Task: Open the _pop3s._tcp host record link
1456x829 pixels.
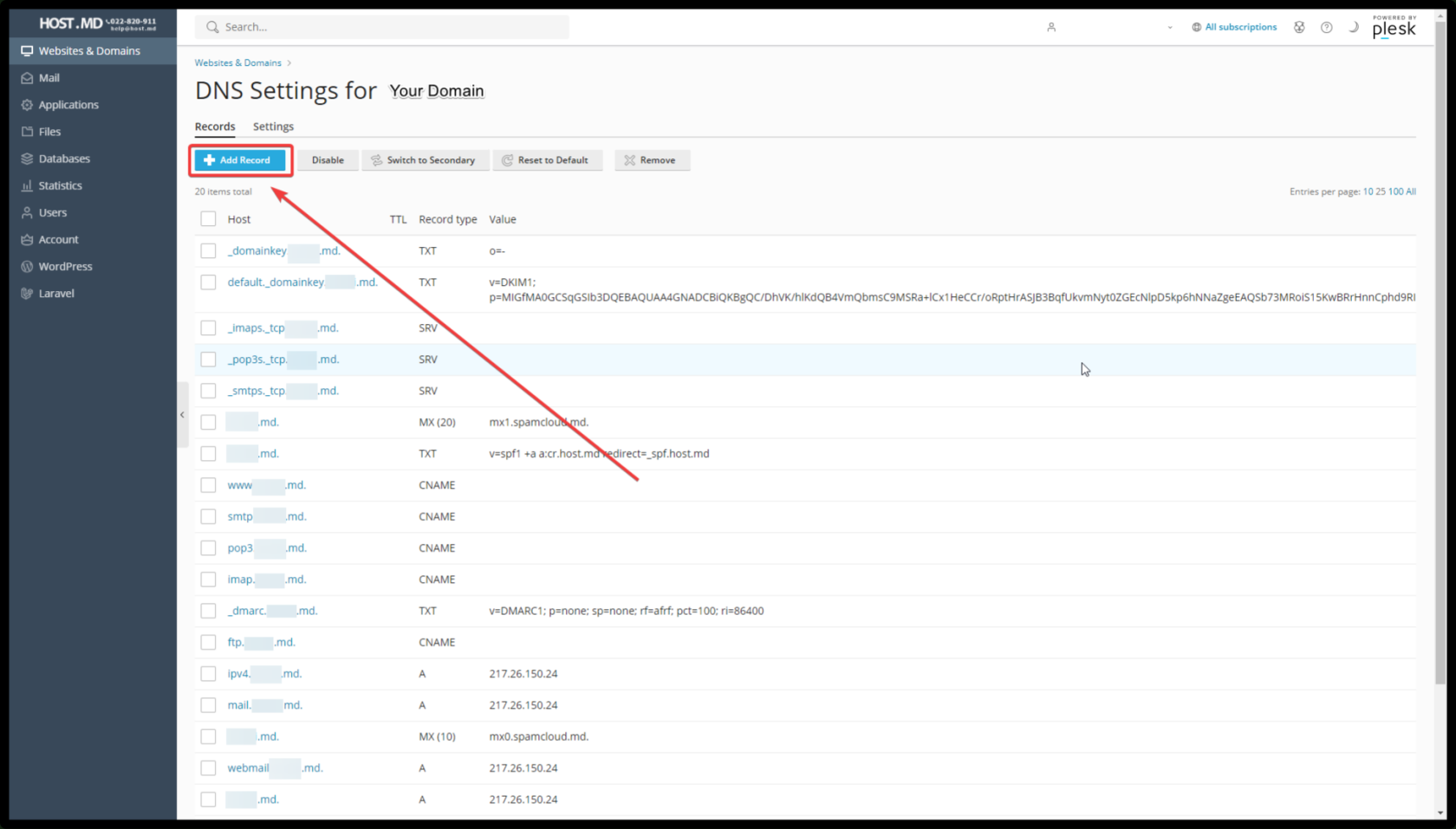Action: click(x=283, y=359)
